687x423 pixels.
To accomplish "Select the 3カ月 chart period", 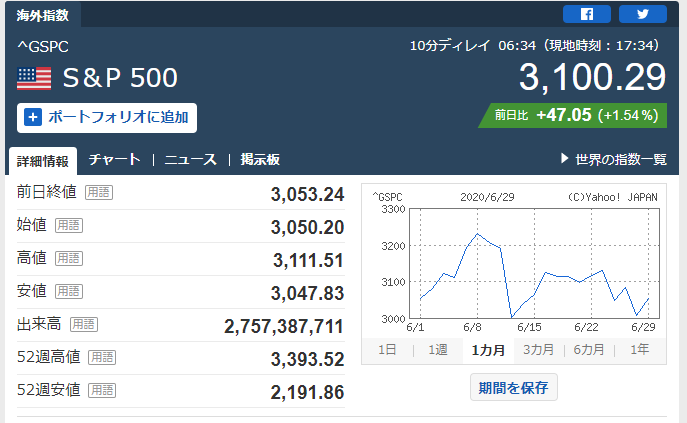I will tap(538, 350).
